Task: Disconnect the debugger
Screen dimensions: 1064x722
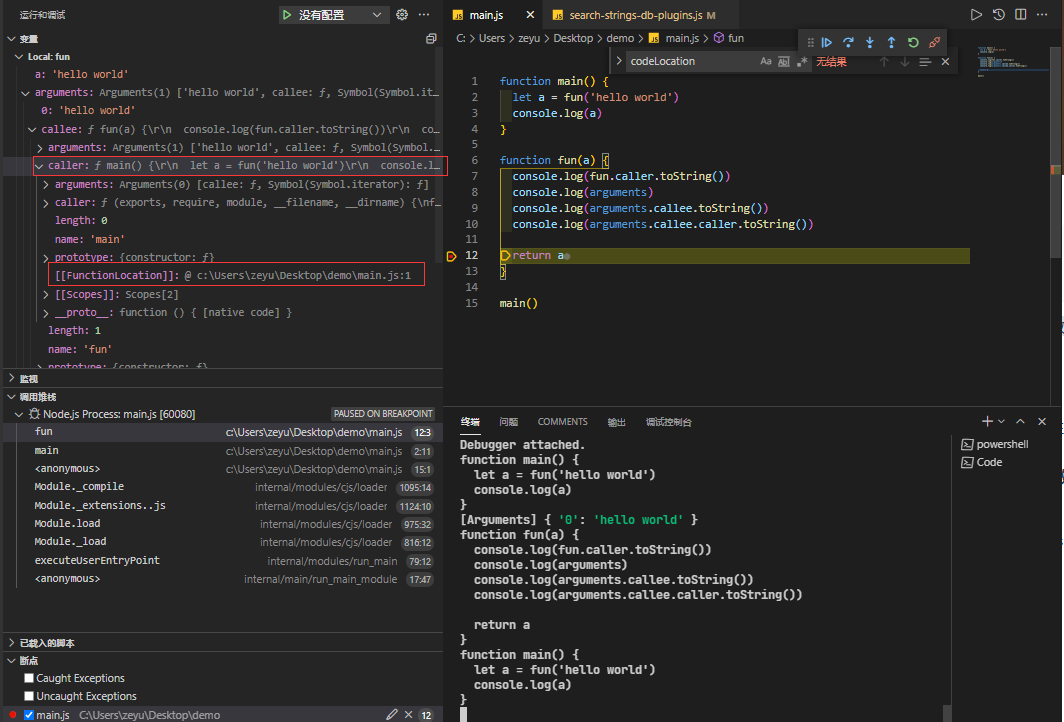Action: [934, 42]
